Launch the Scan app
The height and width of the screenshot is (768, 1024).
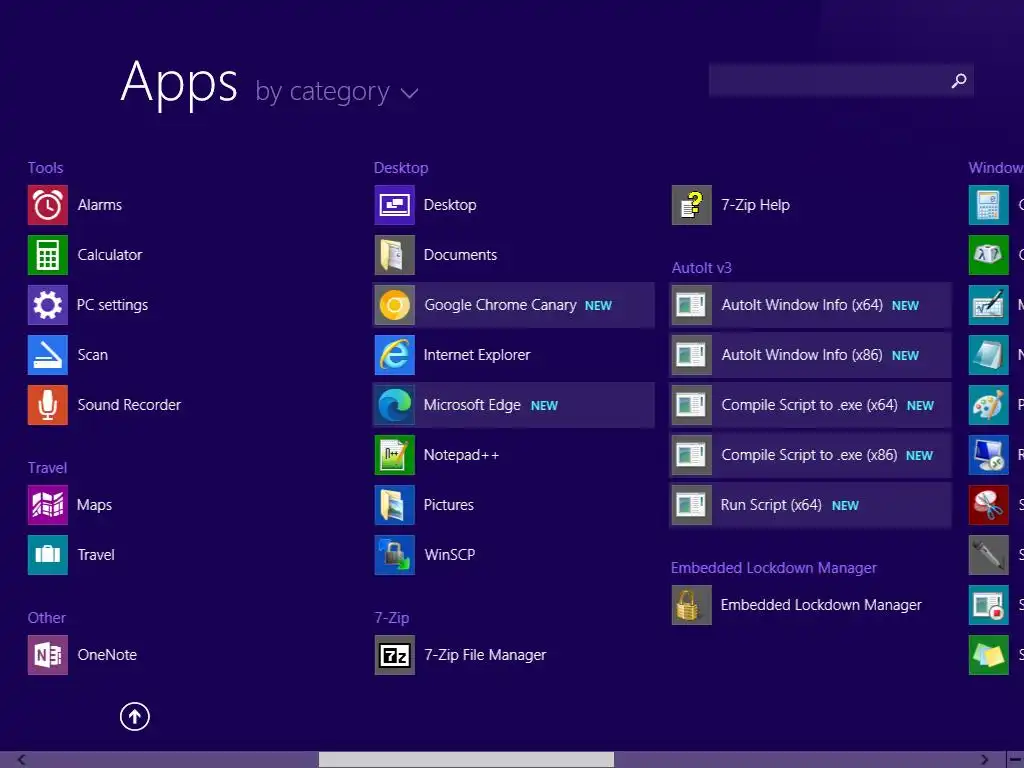coord(68,355)
